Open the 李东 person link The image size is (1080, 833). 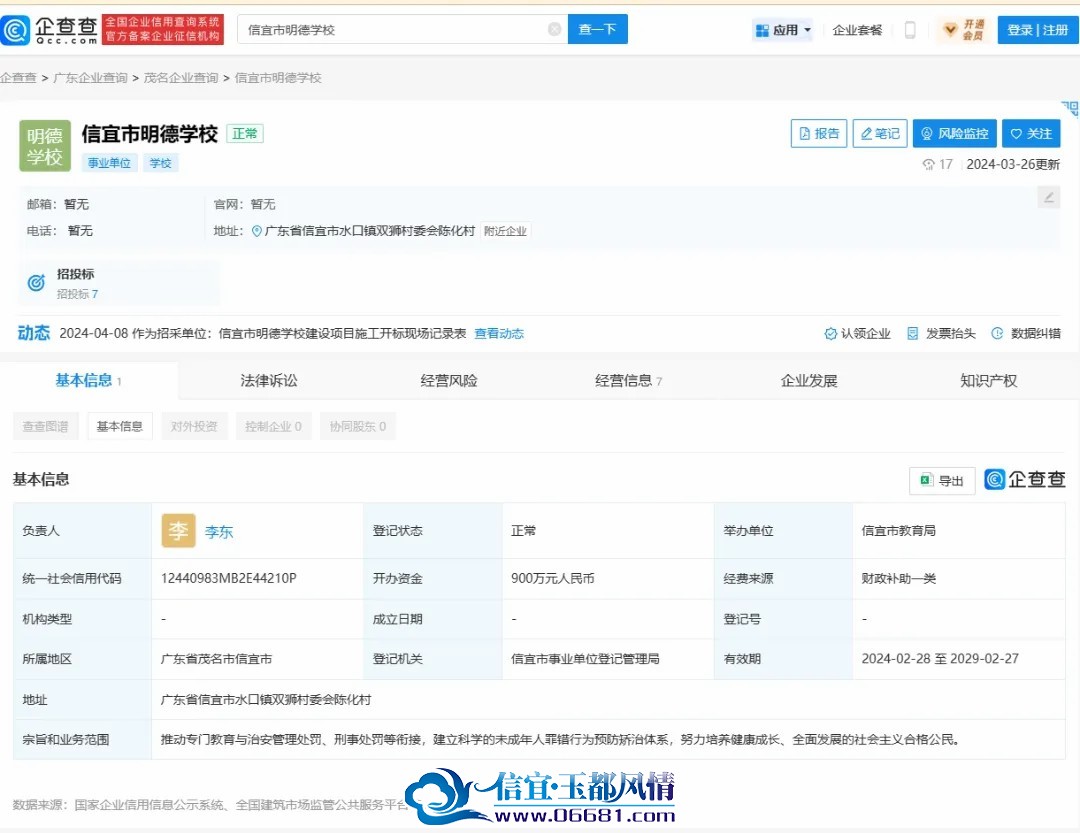(219, 531)
